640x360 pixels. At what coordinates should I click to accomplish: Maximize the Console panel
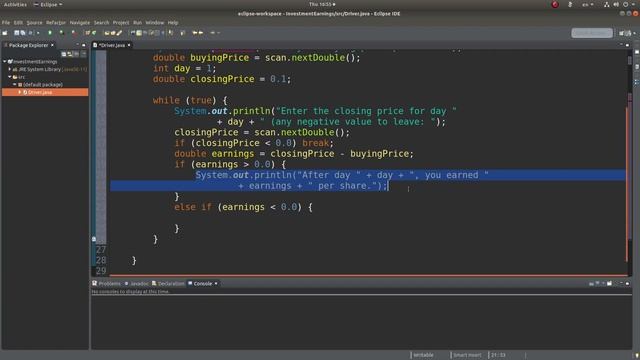click(627, 283)
